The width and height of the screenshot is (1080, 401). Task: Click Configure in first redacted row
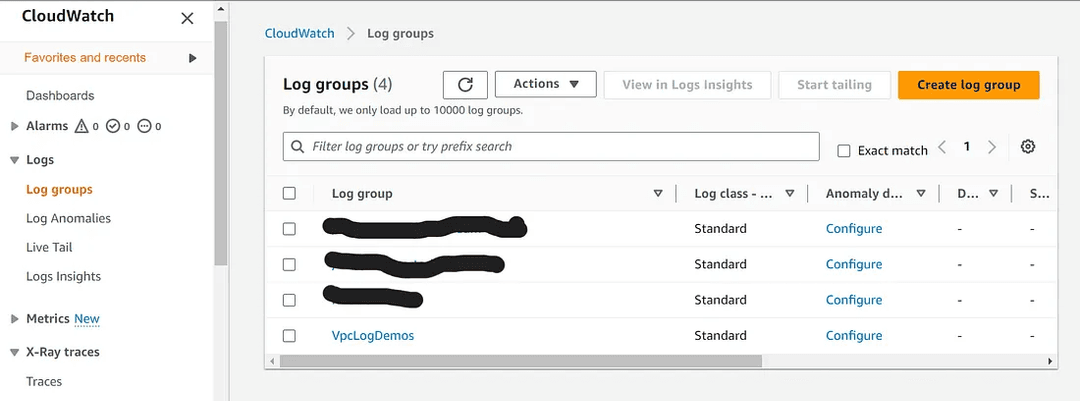click(x=854, y=229)
